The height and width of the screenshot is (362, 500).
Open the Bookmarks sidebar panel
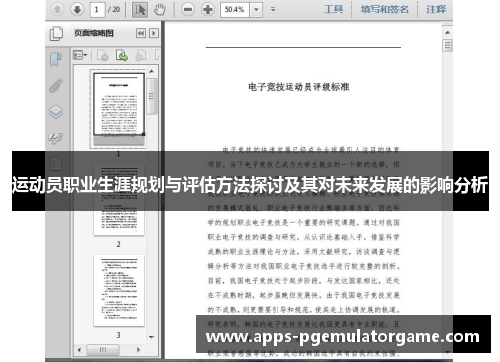pyautogui.click(x=56, y=59)
